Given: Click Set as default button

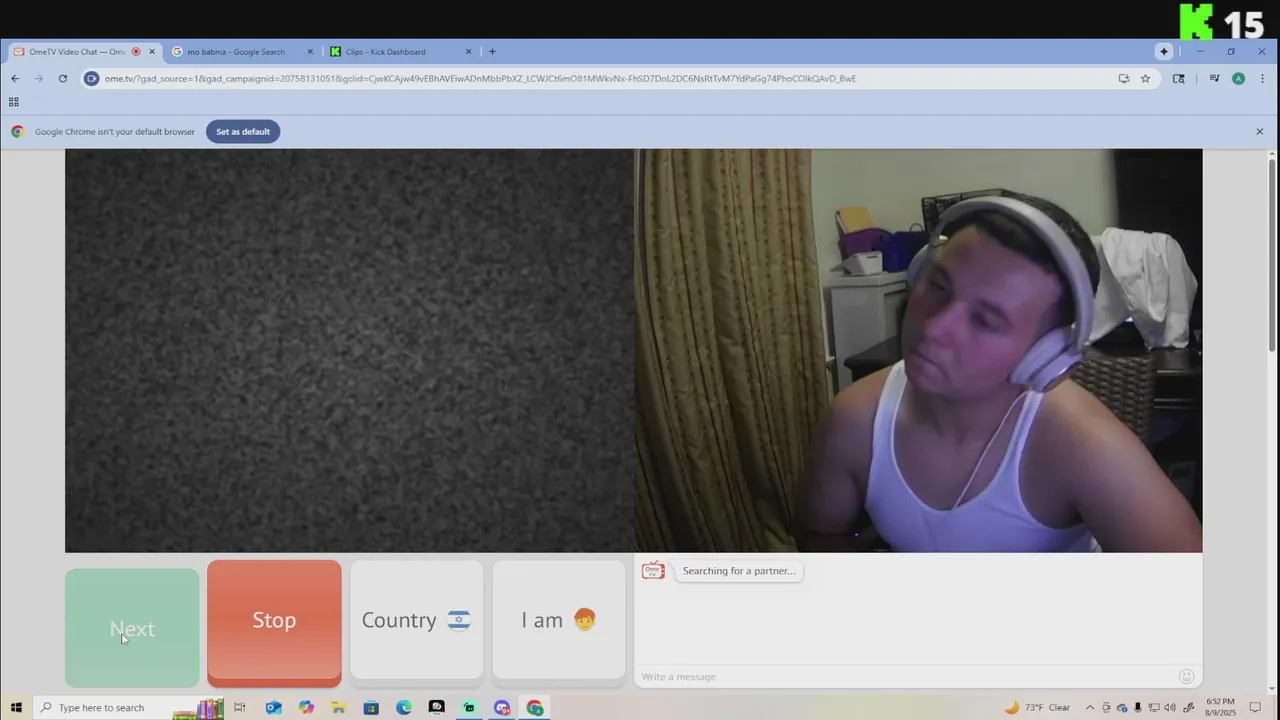Looking at the screenshot, I should (x=243, y=131).
